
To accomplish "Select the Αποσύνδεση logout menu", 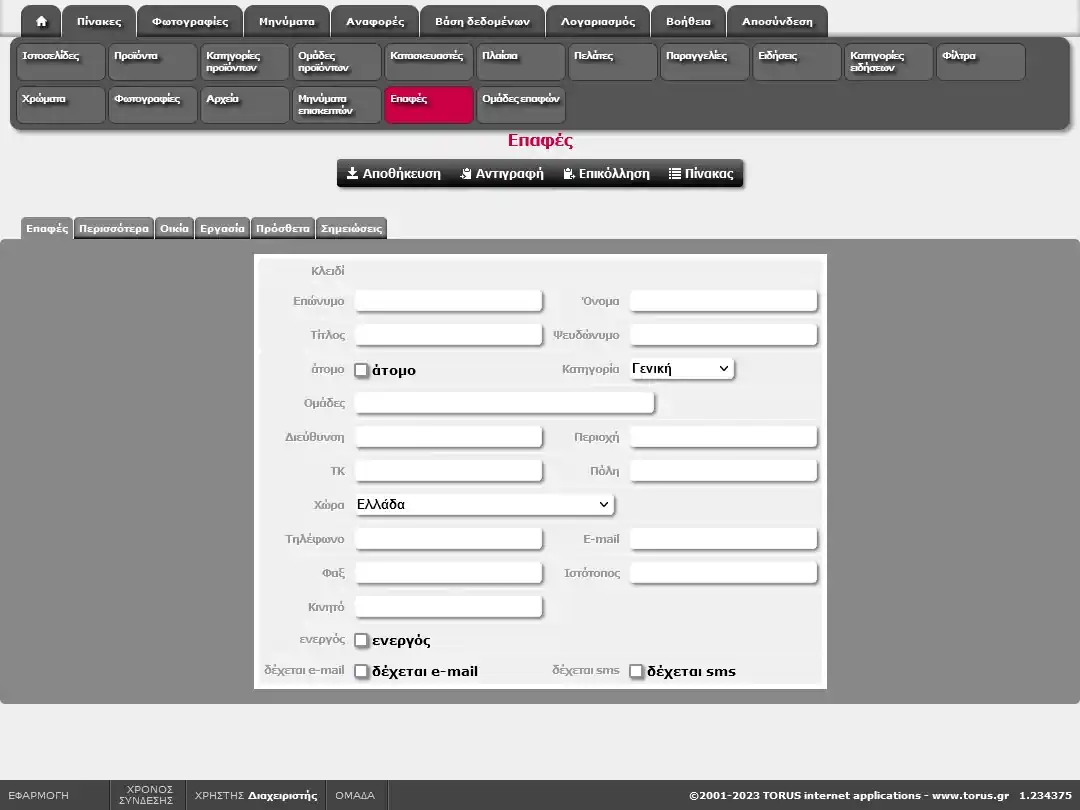I will (x=777, y=21).
